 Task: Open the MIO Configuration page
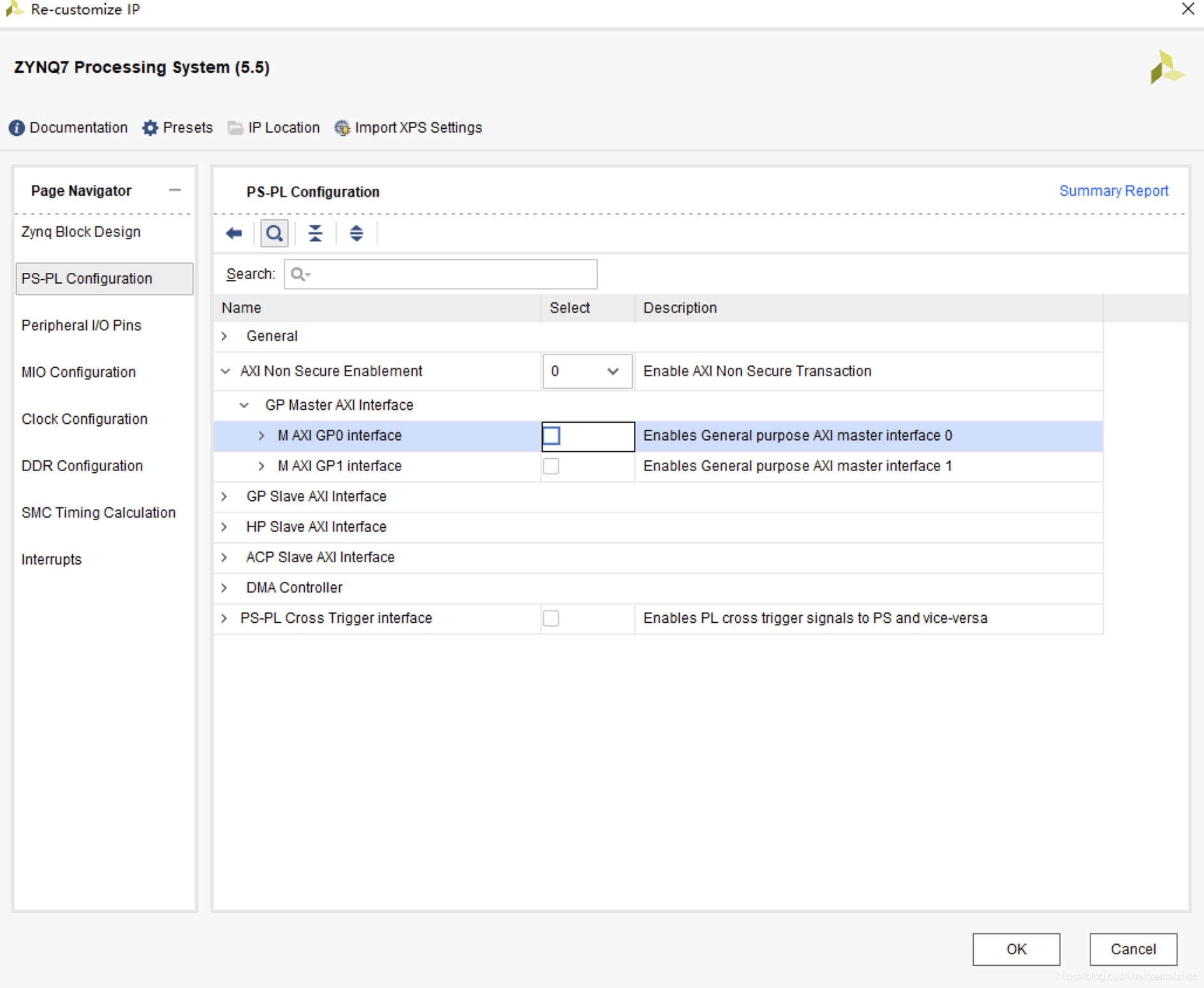tap(78, 372)
